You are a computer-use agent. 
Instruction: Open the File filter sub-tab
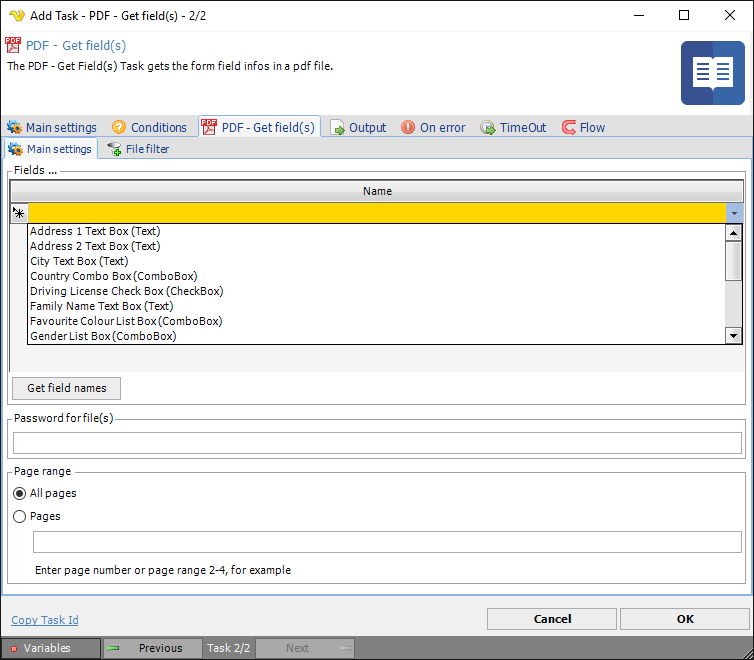138,149
